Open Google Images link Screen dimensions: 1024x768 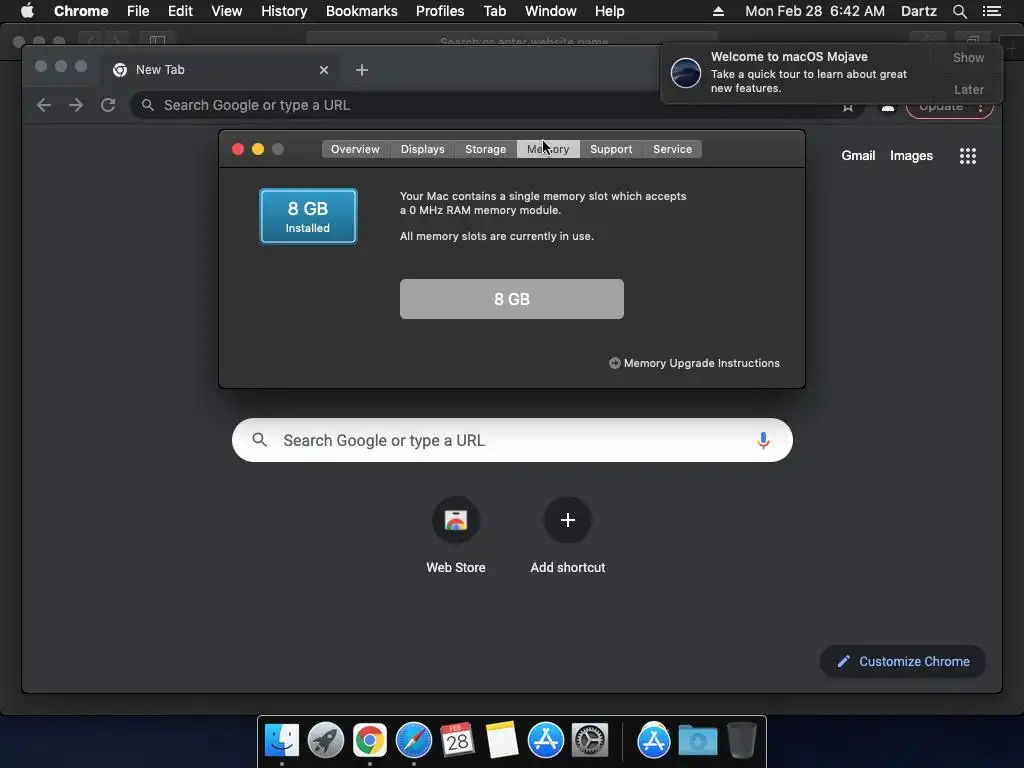(911, 155)
